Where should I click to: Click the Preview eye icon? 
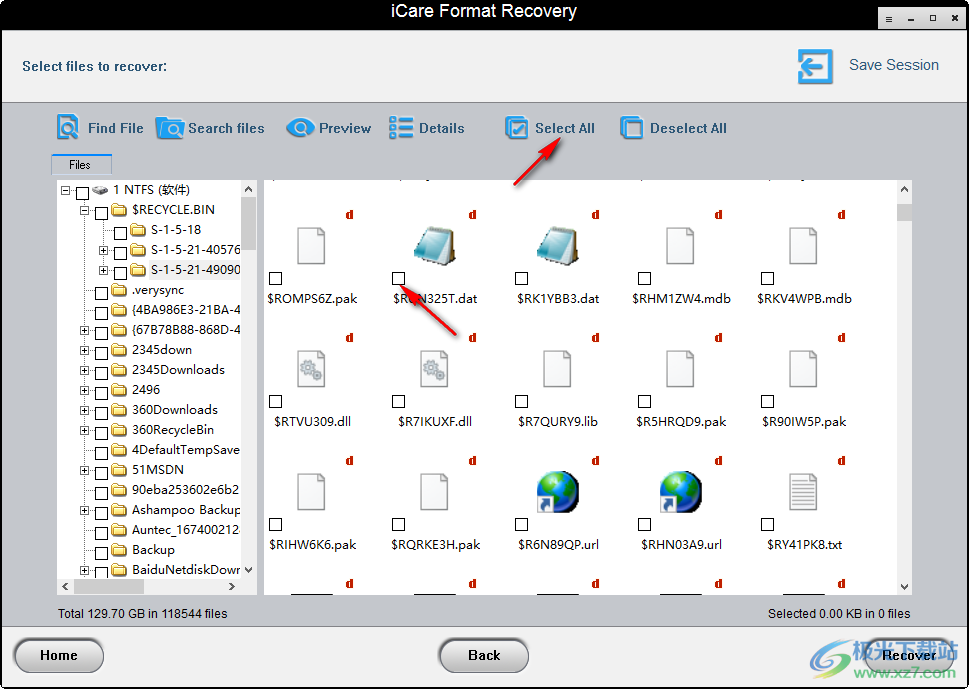300,128
